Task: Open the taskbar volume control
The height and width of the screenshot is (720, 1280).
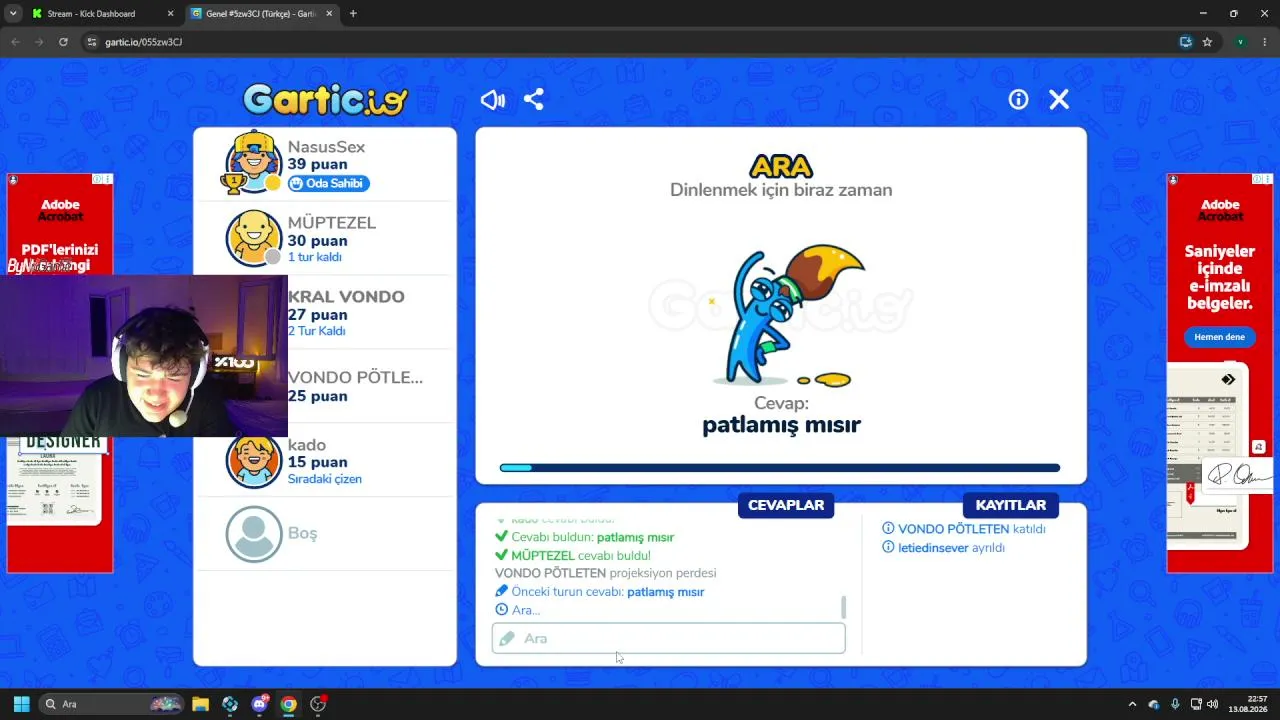Action: pyautogui.click(x=1212, y=704)
